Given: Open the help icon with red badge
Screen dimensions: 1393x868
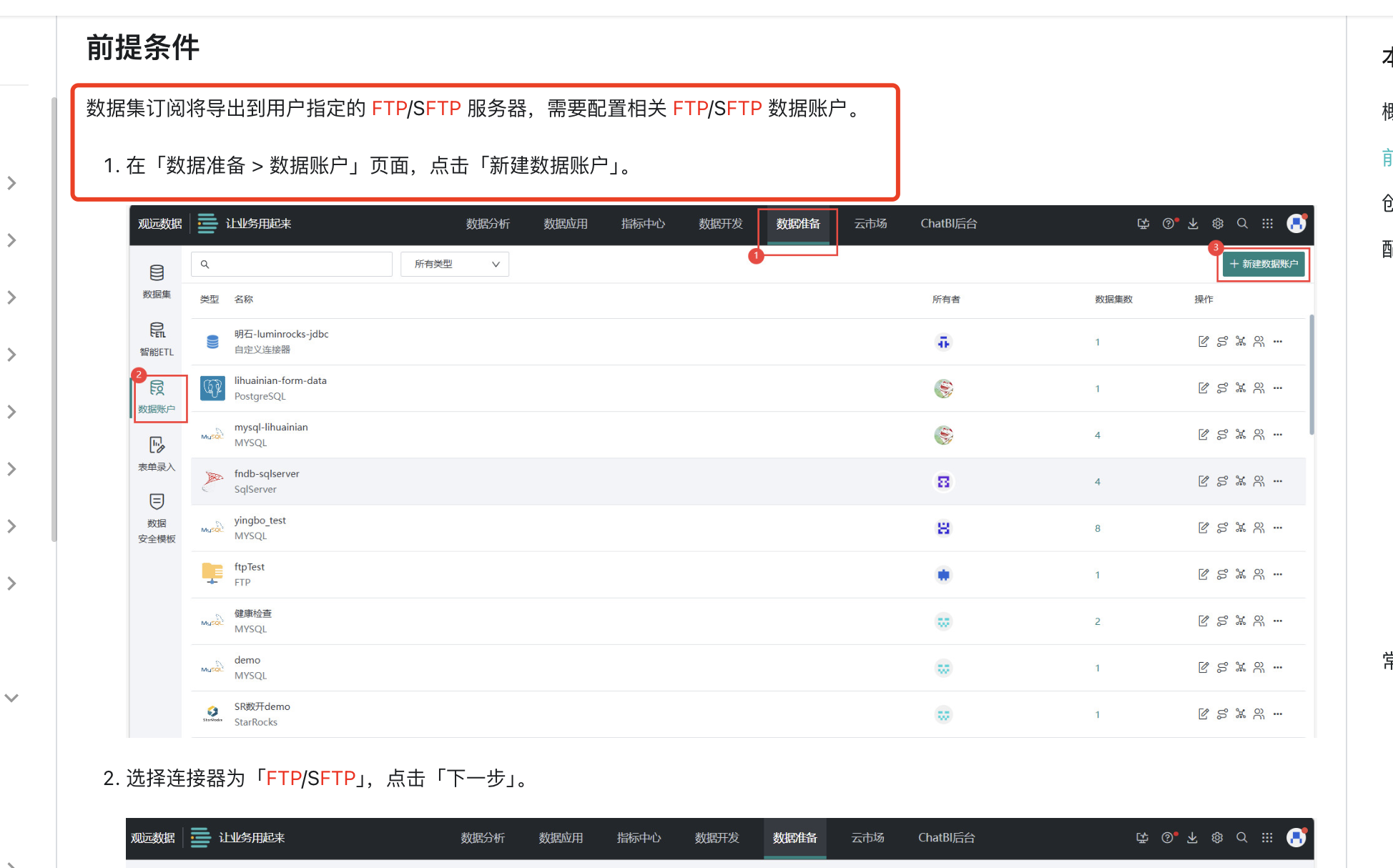Looking at the screenshot, I should pos(1168,223).
